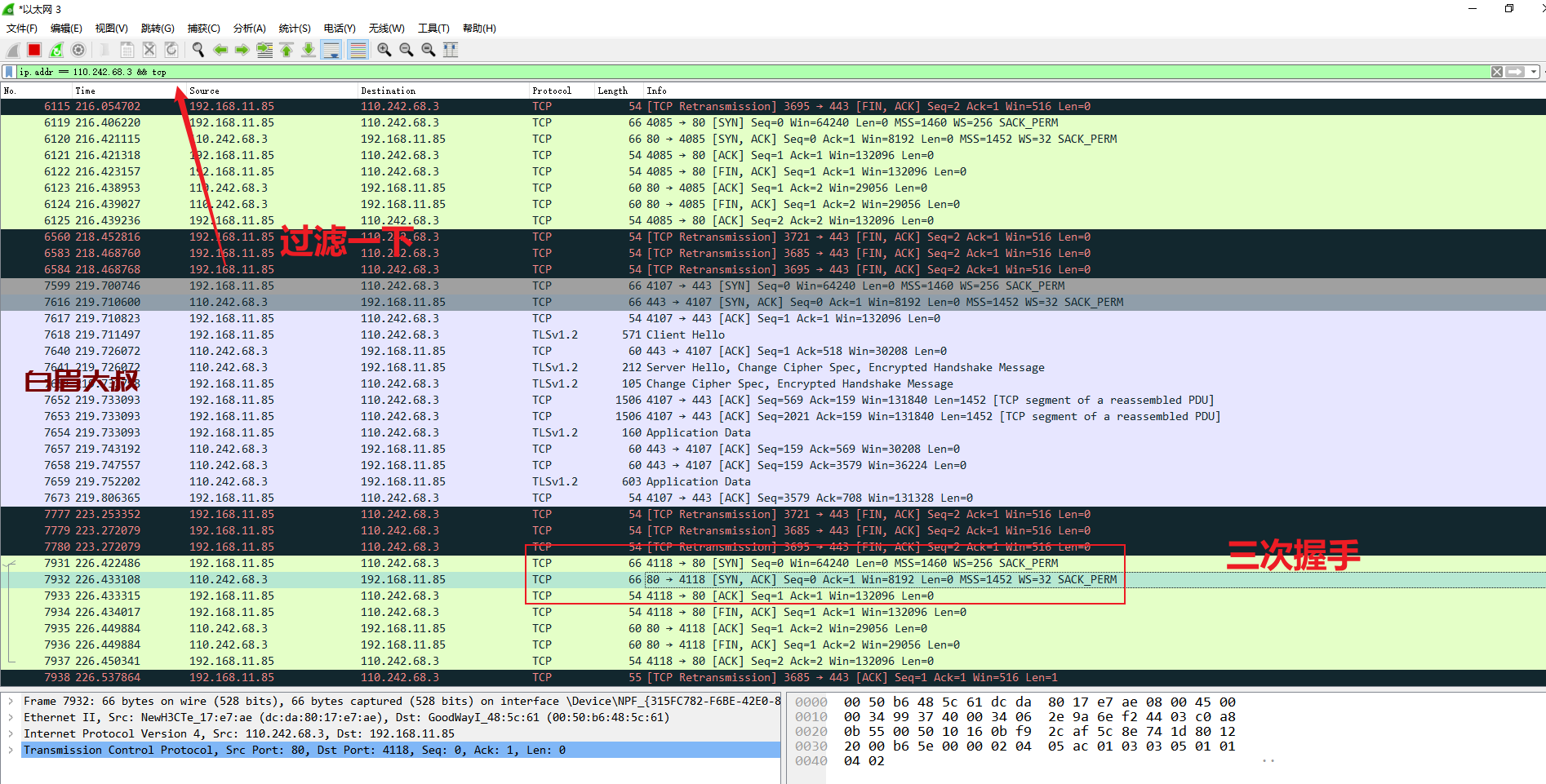
Task: Select packet 7654 Application Data
Action: (x=773, y=432)
